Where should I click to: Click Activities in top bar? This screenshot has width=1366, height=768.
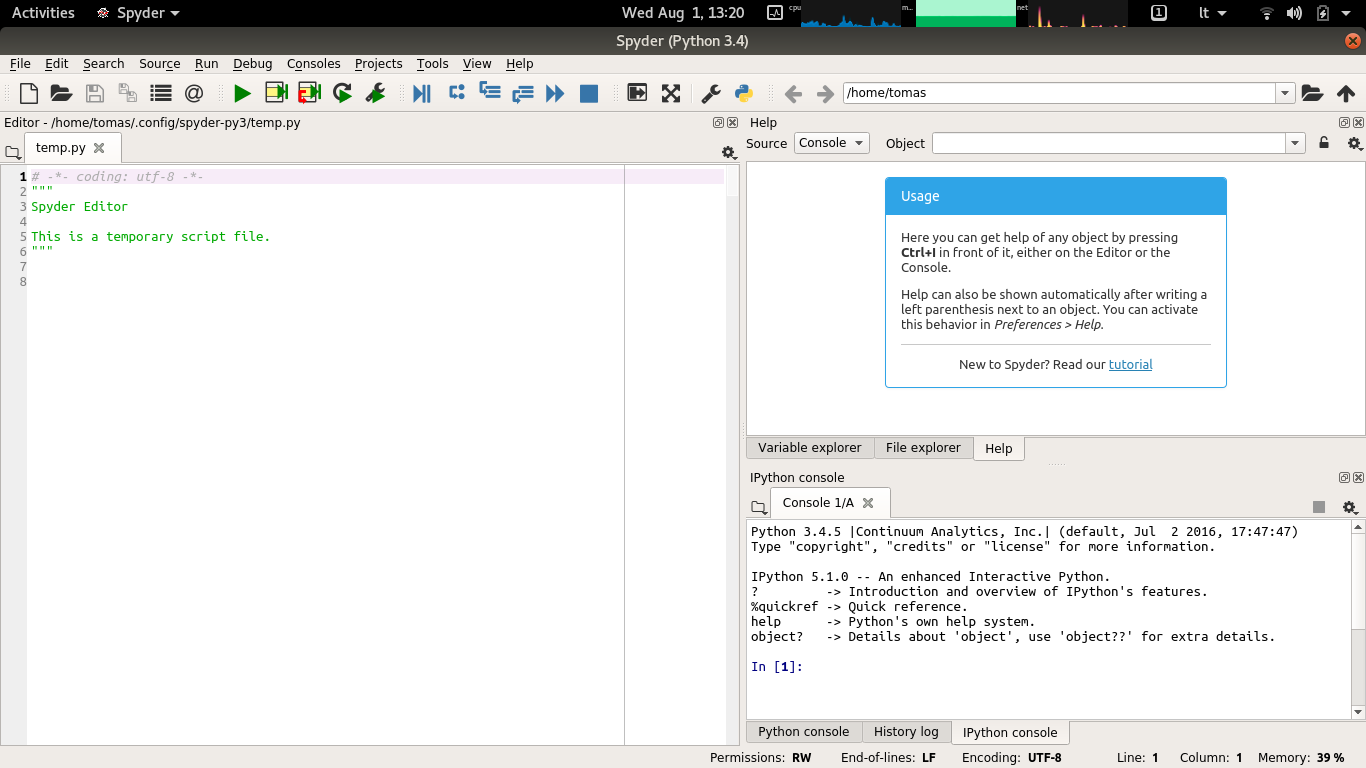pyautogui.click(x=43, y=13)
